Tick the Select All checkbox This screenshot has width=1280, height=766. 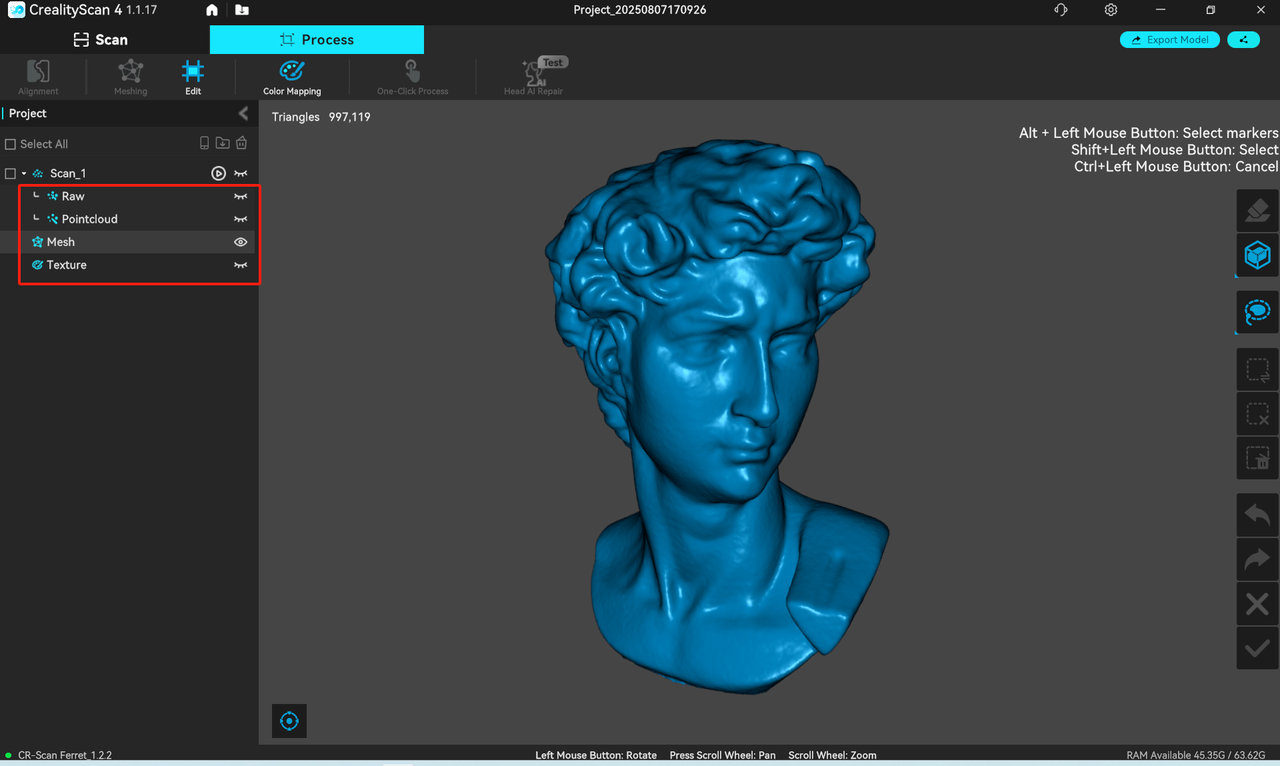(x=11, y=144)
